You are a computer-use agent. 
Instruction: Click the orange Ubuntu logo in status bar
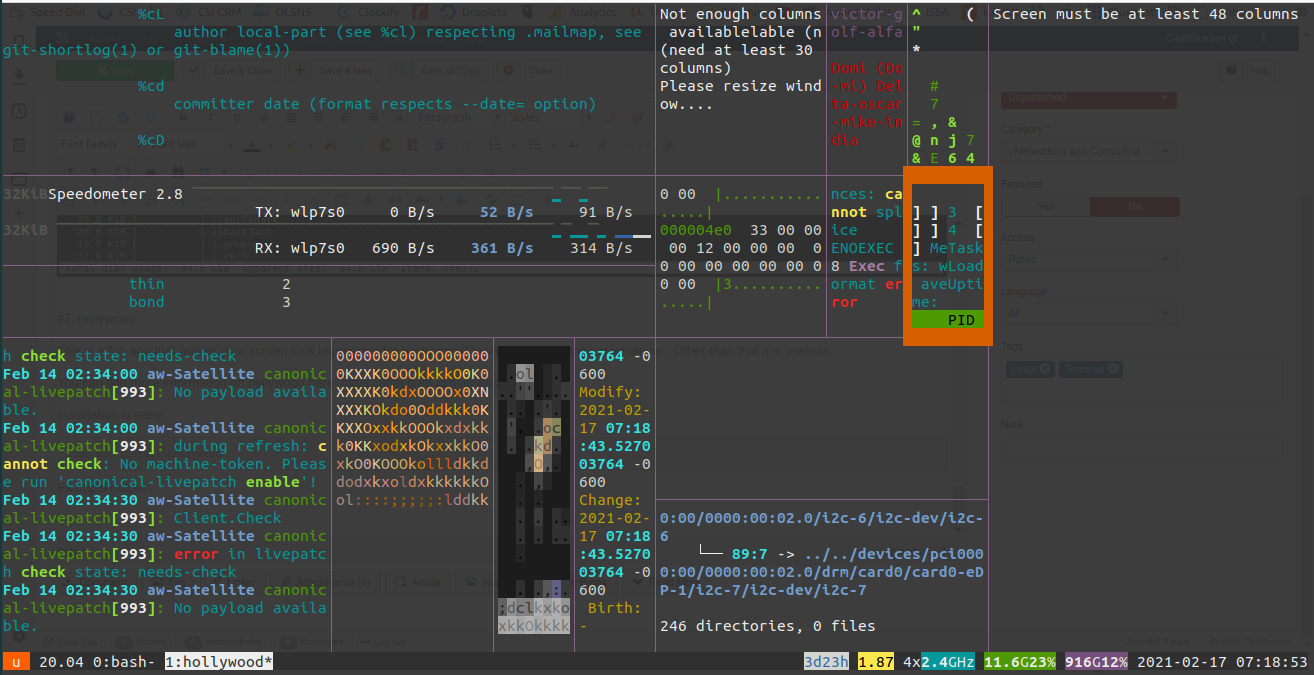tap(17, 662)
